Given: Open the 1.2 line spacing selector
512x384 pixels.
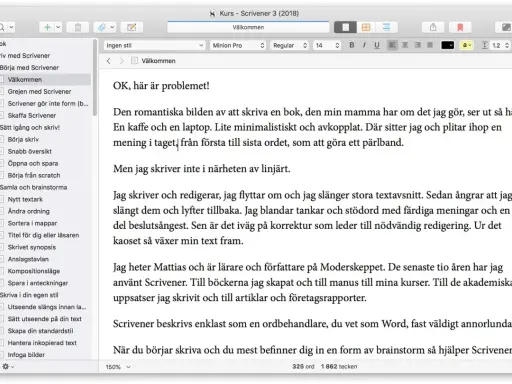Looking at the screenshot, I should (501, 45).
